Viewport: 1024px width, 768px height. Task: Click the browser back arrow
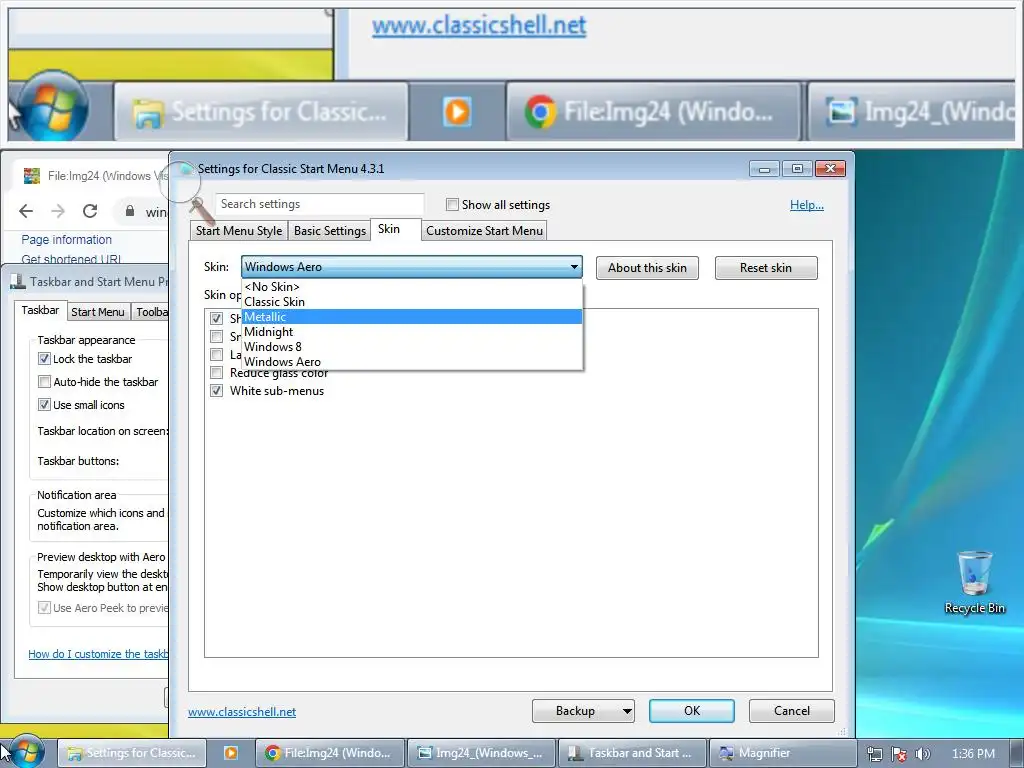pyautogui.click(x=26, y=211)
